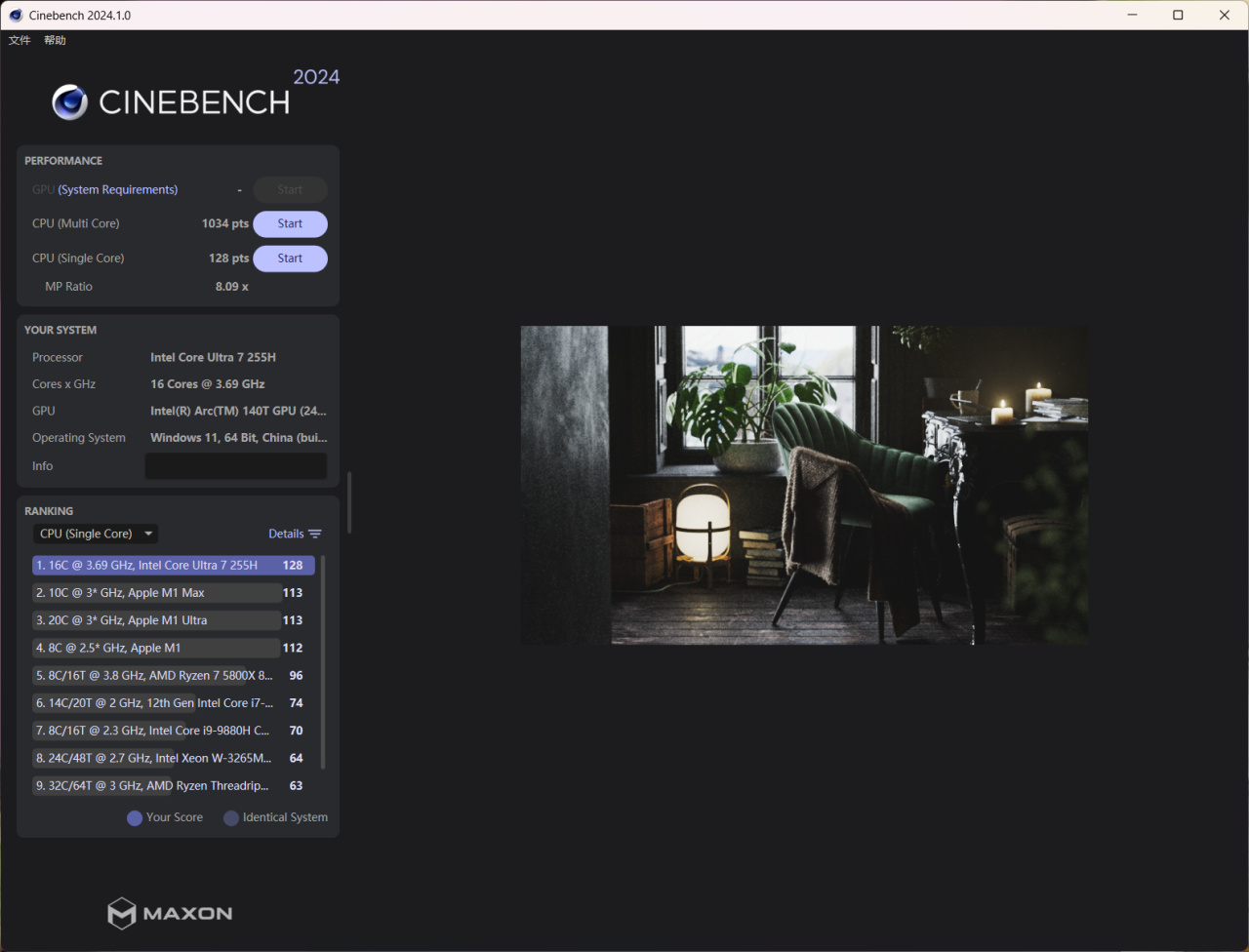Click the Identical System legend dot
This screenshot has width=1249, height=952.
[x=231, y=818]
